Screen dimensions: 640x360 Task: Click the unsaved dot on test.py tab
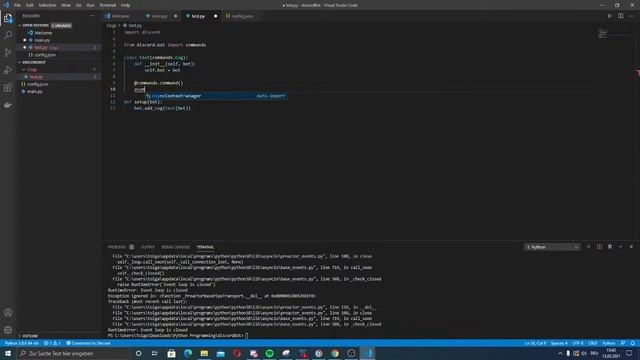coord(216,16)
